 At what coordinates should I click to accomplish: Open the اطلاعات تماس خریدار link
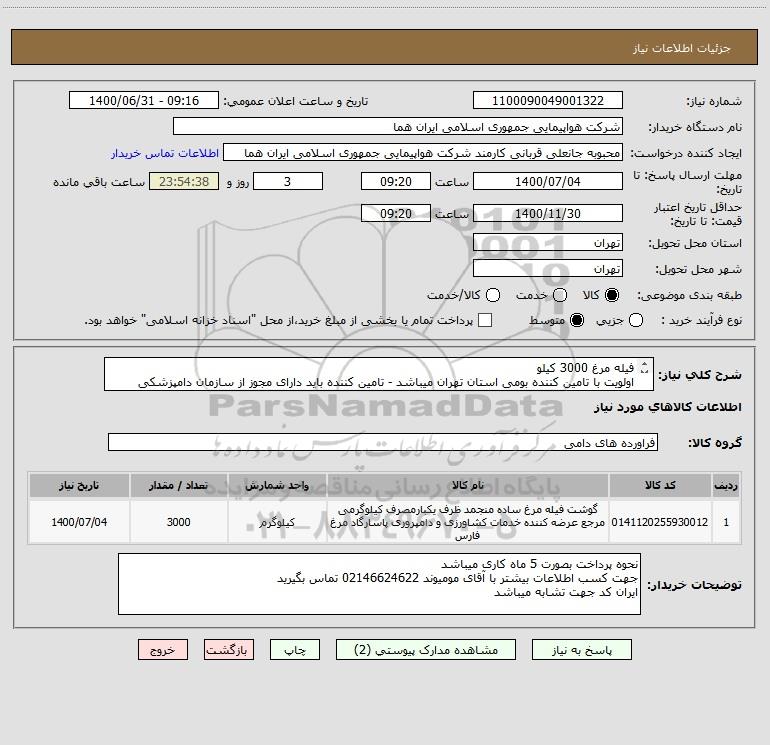pos(165,153)
